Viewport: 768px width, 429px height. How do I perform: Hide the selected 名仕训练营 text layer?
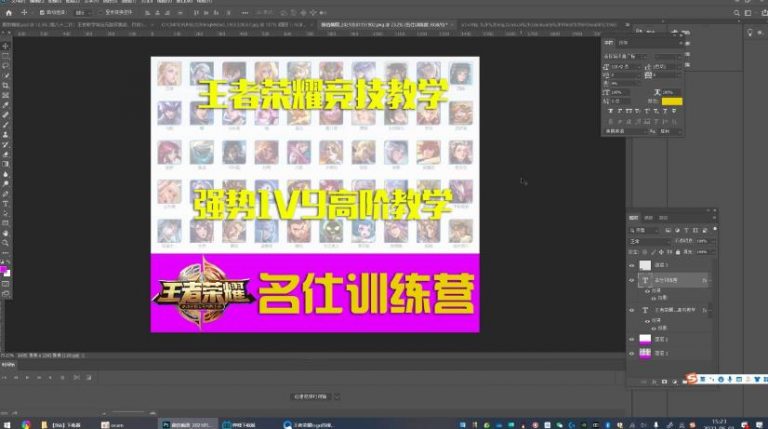point(632,280)
